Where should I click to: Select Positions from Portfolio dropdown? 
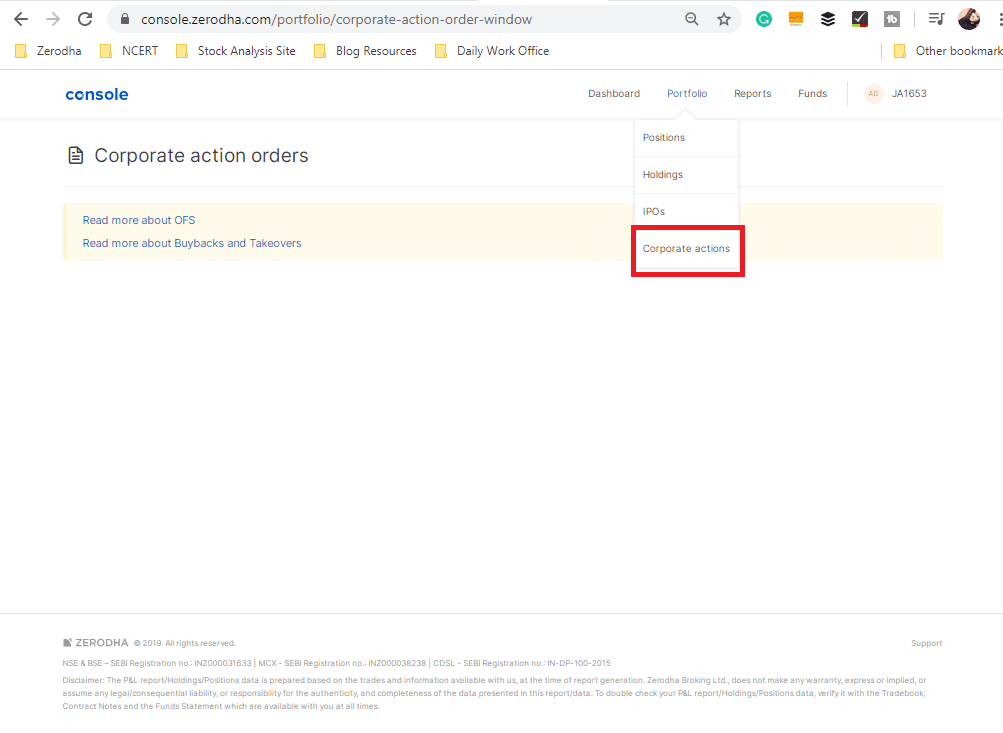[x=686, y=138]
